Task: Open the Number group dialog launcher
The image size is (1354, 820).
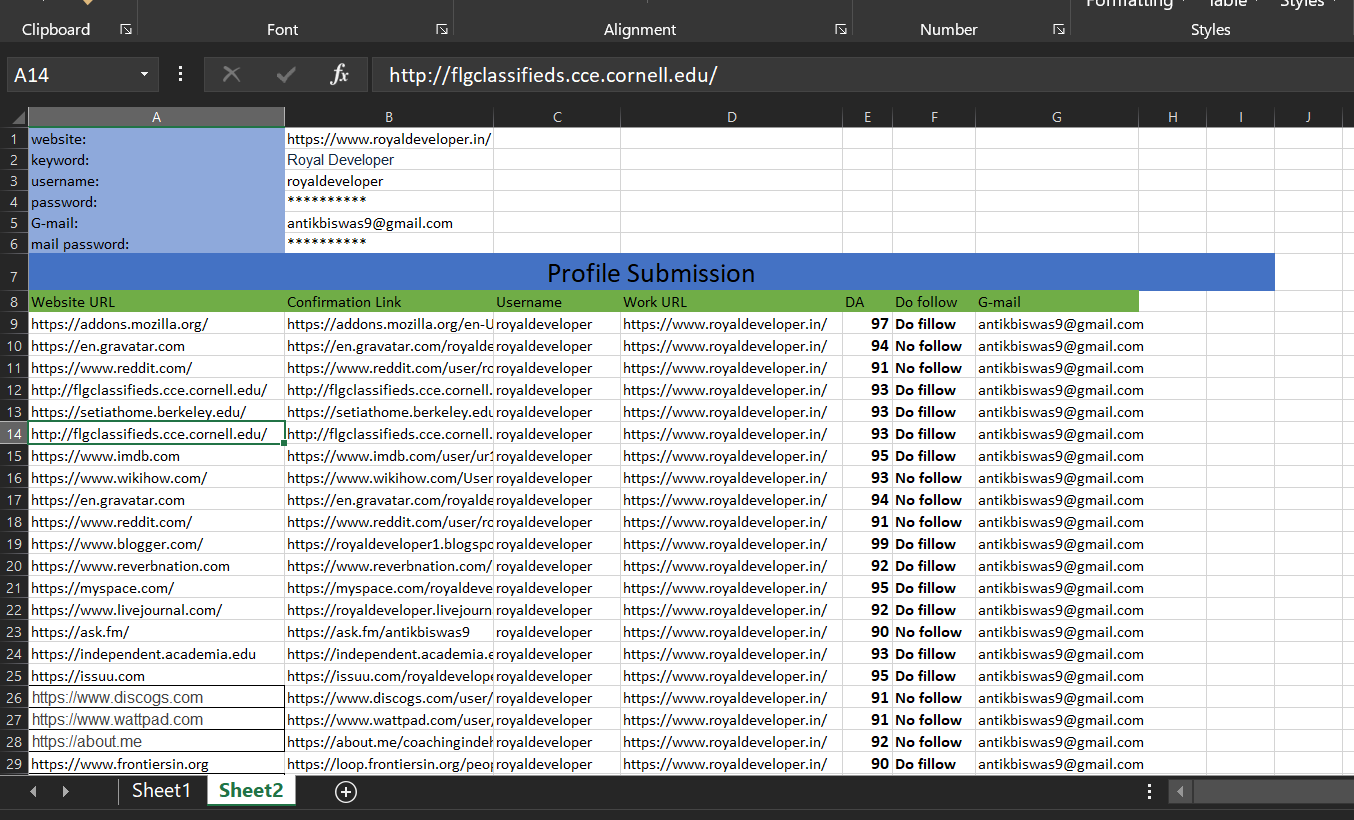Action: pos(1058,29)
